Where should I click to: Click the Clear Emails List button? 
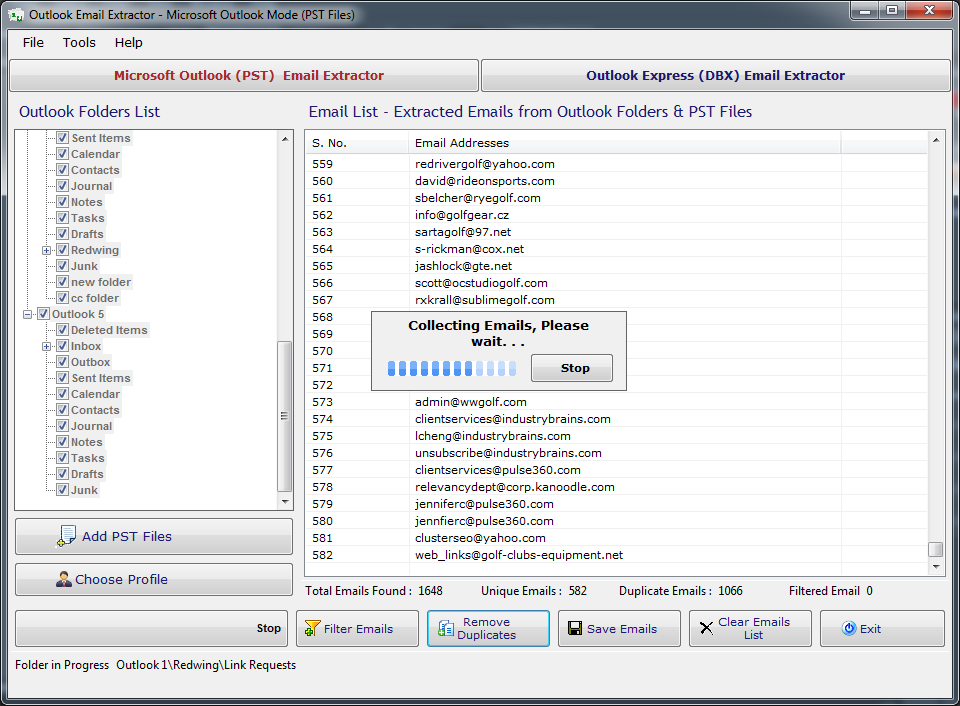(750, 628)
